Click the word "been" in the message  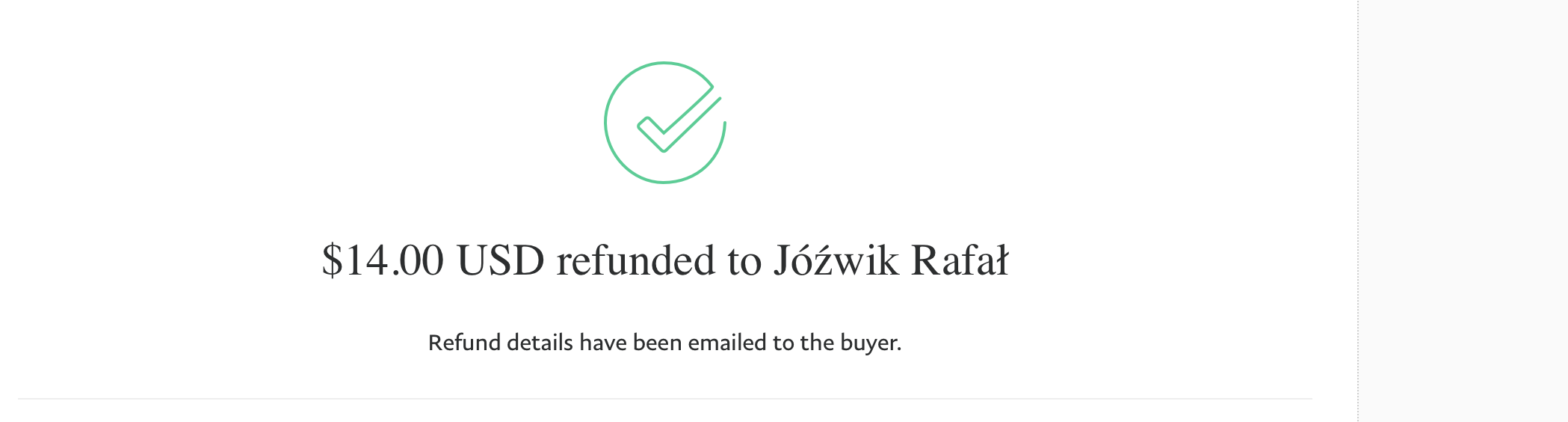[x=657, y=343]
